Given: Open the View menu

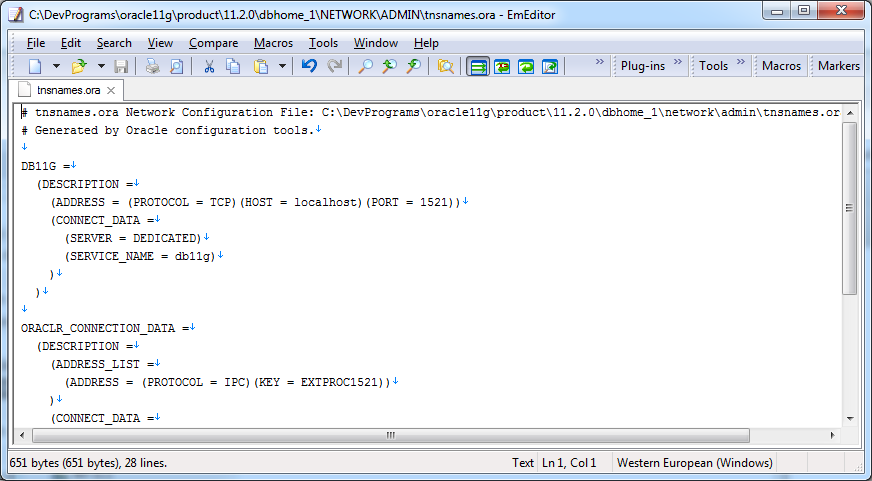Looking at the screenshot, I should pyautogui.click(x=160, y=43).
